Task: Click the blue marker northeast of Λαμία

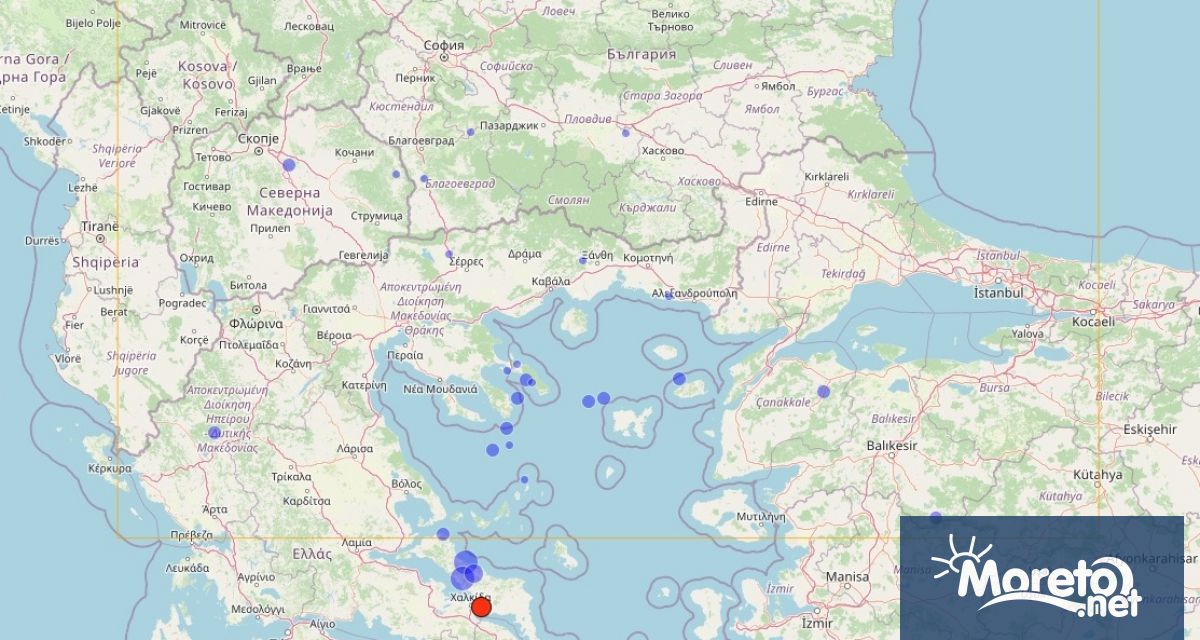Action: (443, 534)
